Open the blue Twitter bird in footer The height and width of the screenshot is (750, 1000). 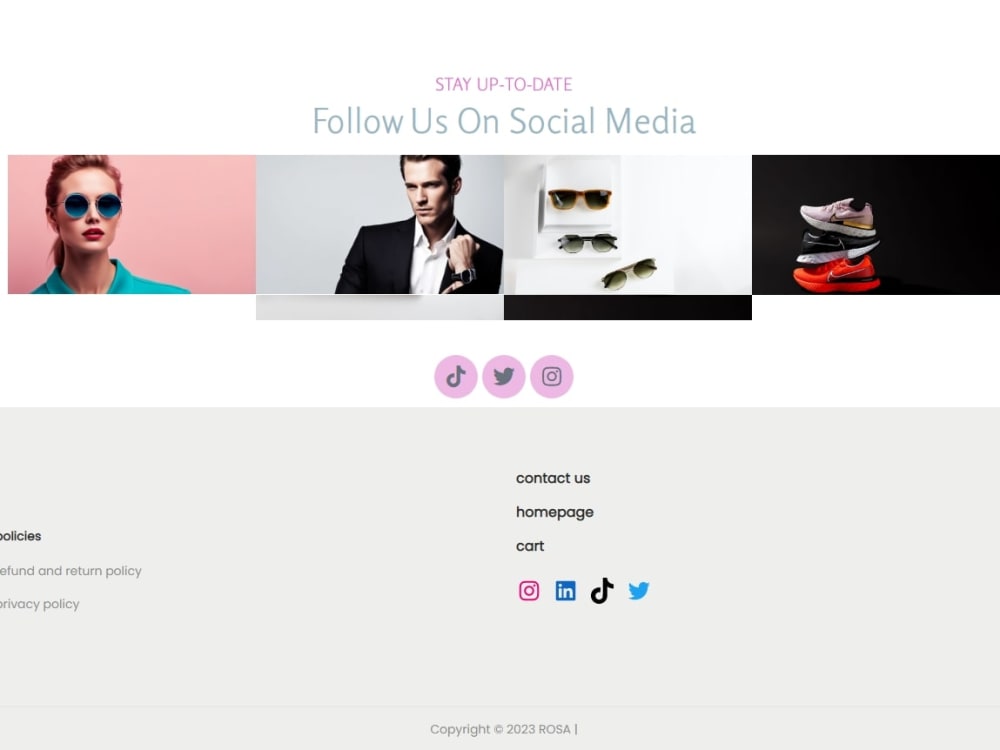point(638,591)
